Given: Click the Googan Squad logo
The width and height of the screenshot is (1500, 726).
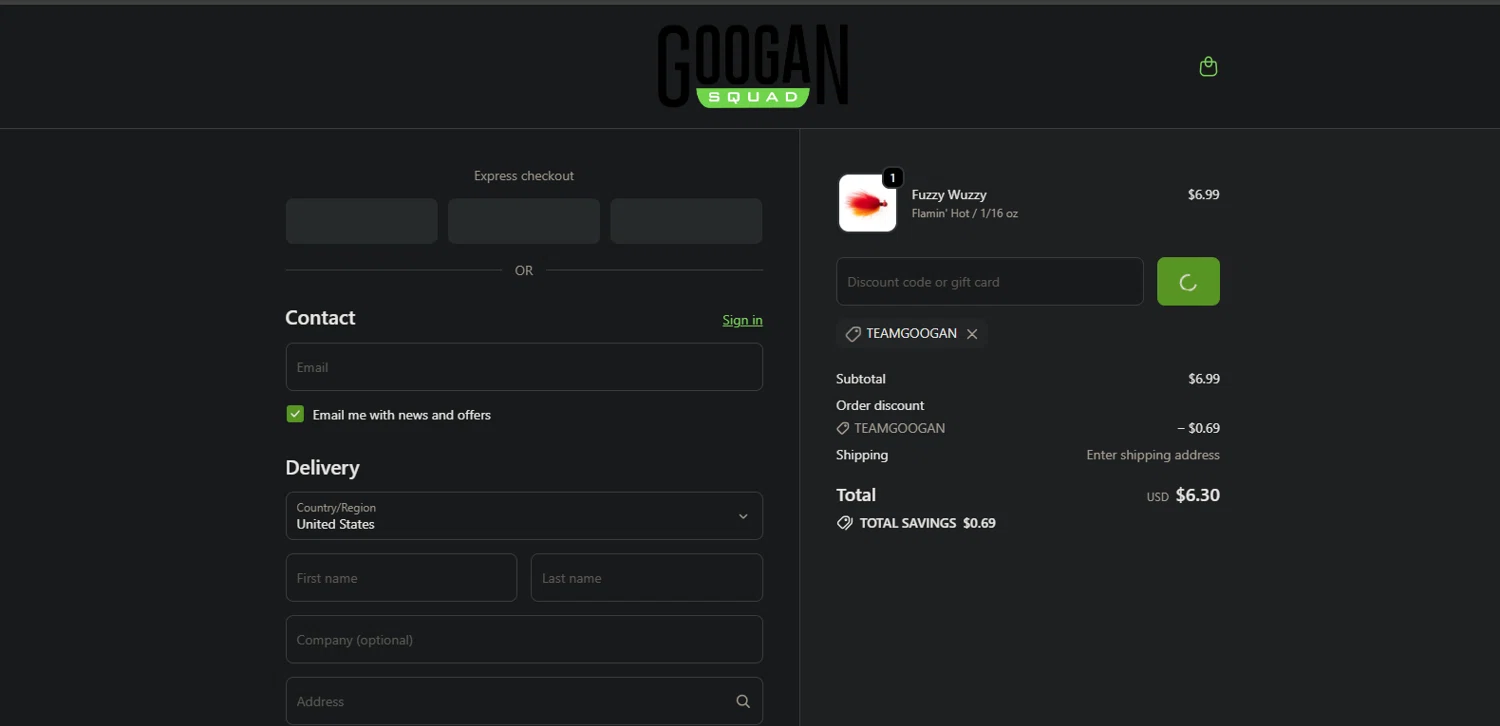Looking at the screenshot, I should tap(753, 66).
